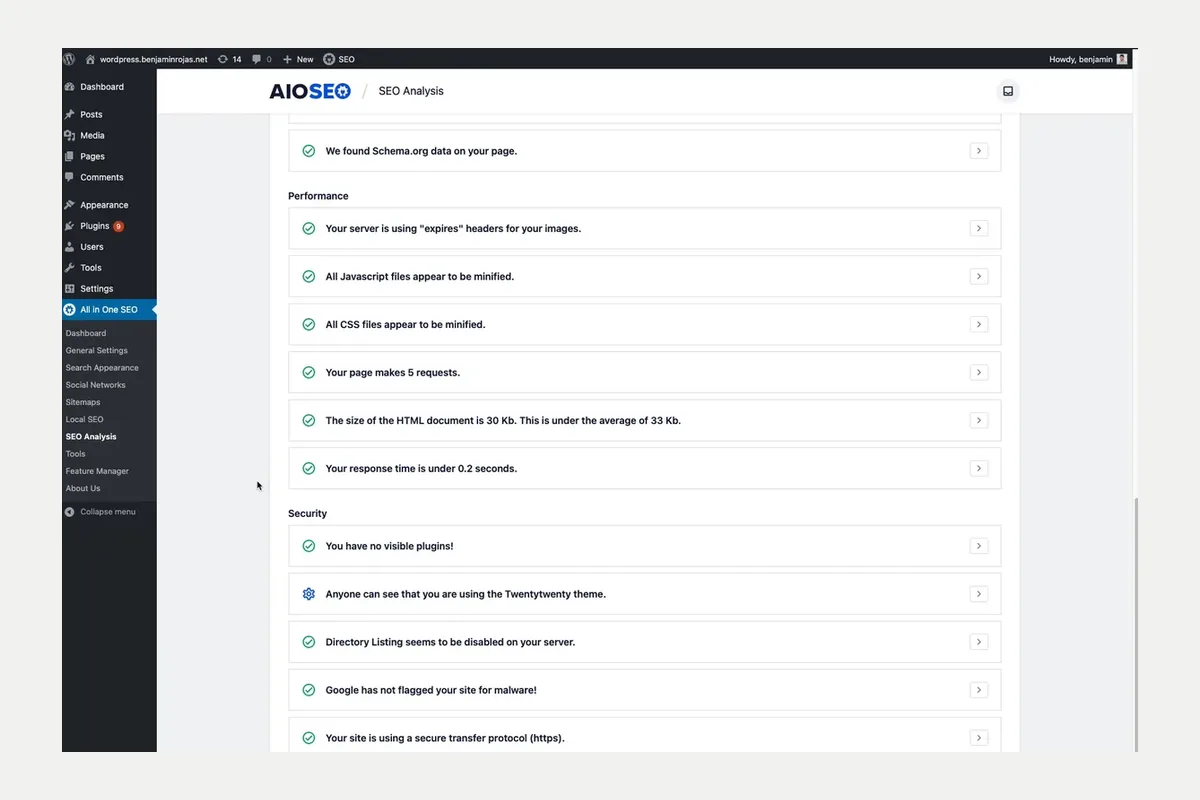The width and height of the screenshot is (1200, 800).
Task: Expand the page makes 5 requests result
Action: pyautogui.click(x=979, y=372)
